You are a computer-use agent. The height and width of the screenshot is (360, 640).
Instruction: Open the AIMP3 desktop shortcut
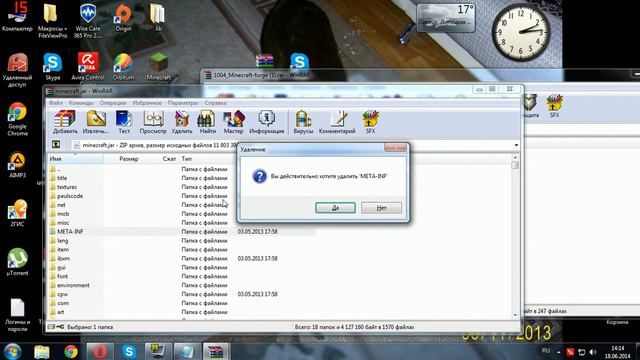pyautogui.click(x=17, y=165)
